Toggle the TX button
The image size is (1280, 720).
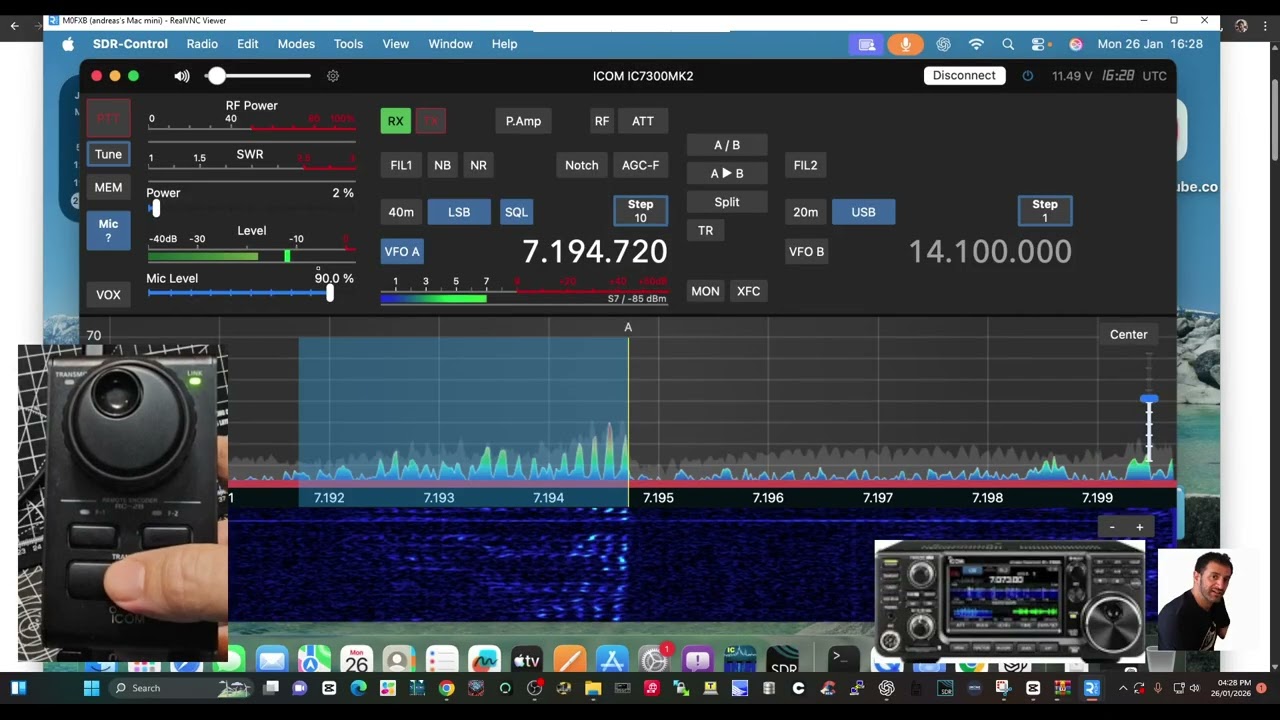431,121
